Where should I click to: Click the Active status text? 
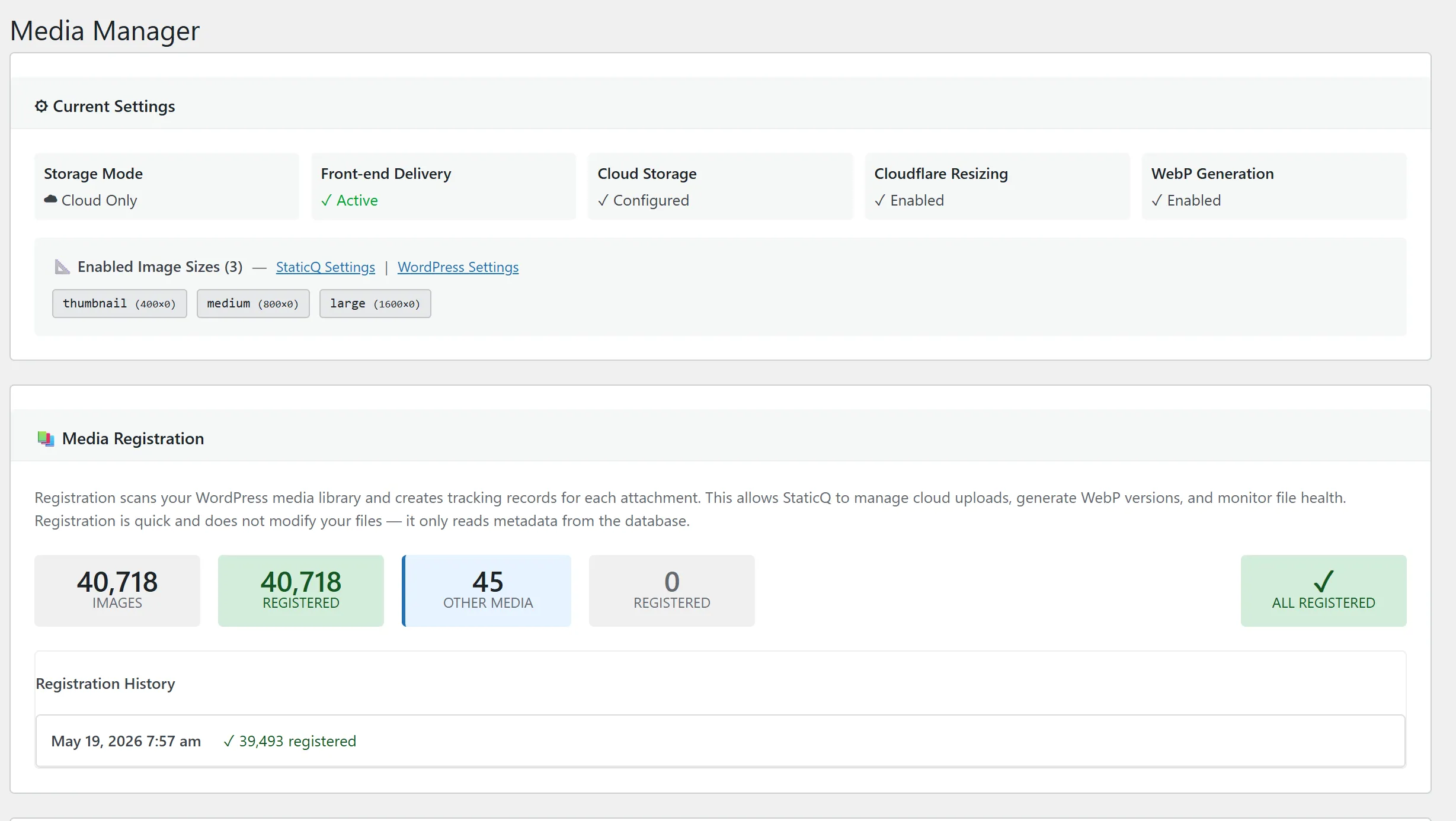(x=357, y=200)
